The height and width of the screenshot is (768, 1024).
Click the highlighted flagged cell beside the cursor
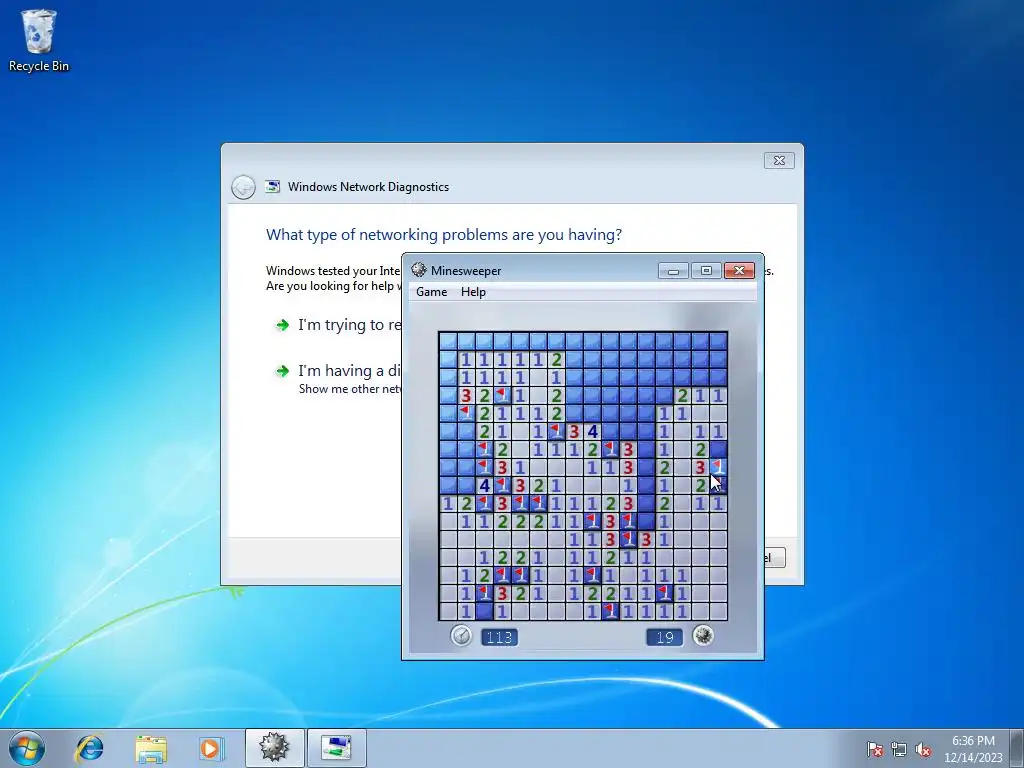pos(718,467)
